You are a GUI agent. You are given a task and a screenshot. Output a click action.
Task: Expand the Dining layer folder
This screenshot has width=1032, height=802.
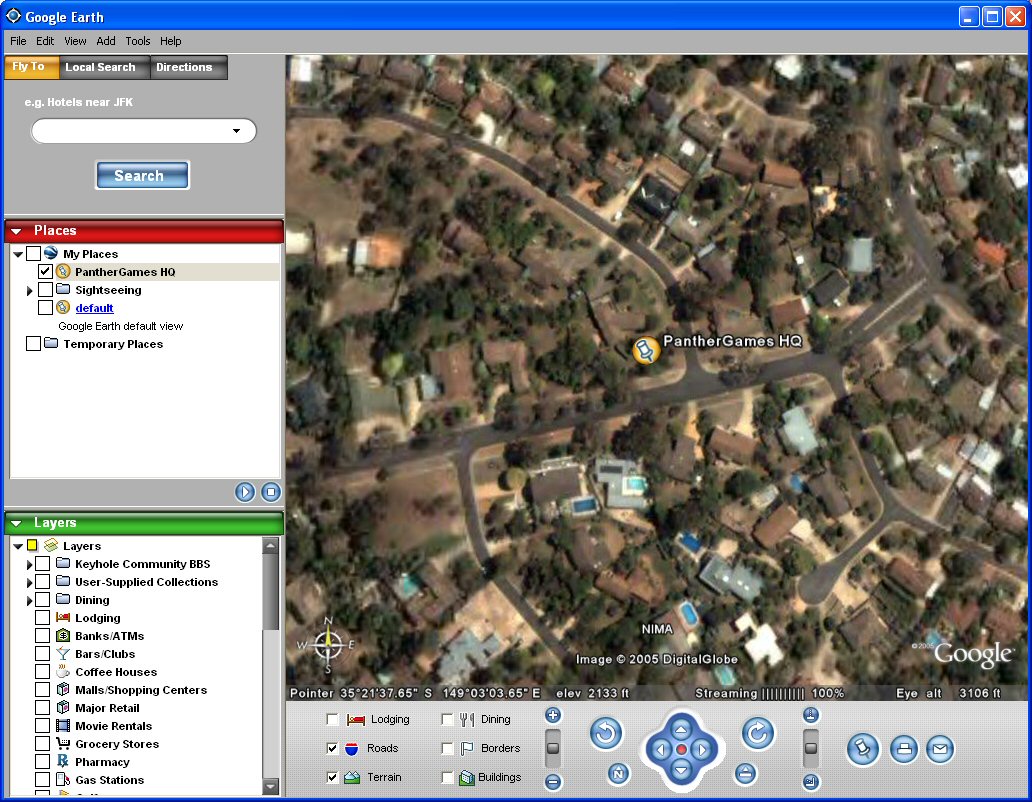[30, 601]
